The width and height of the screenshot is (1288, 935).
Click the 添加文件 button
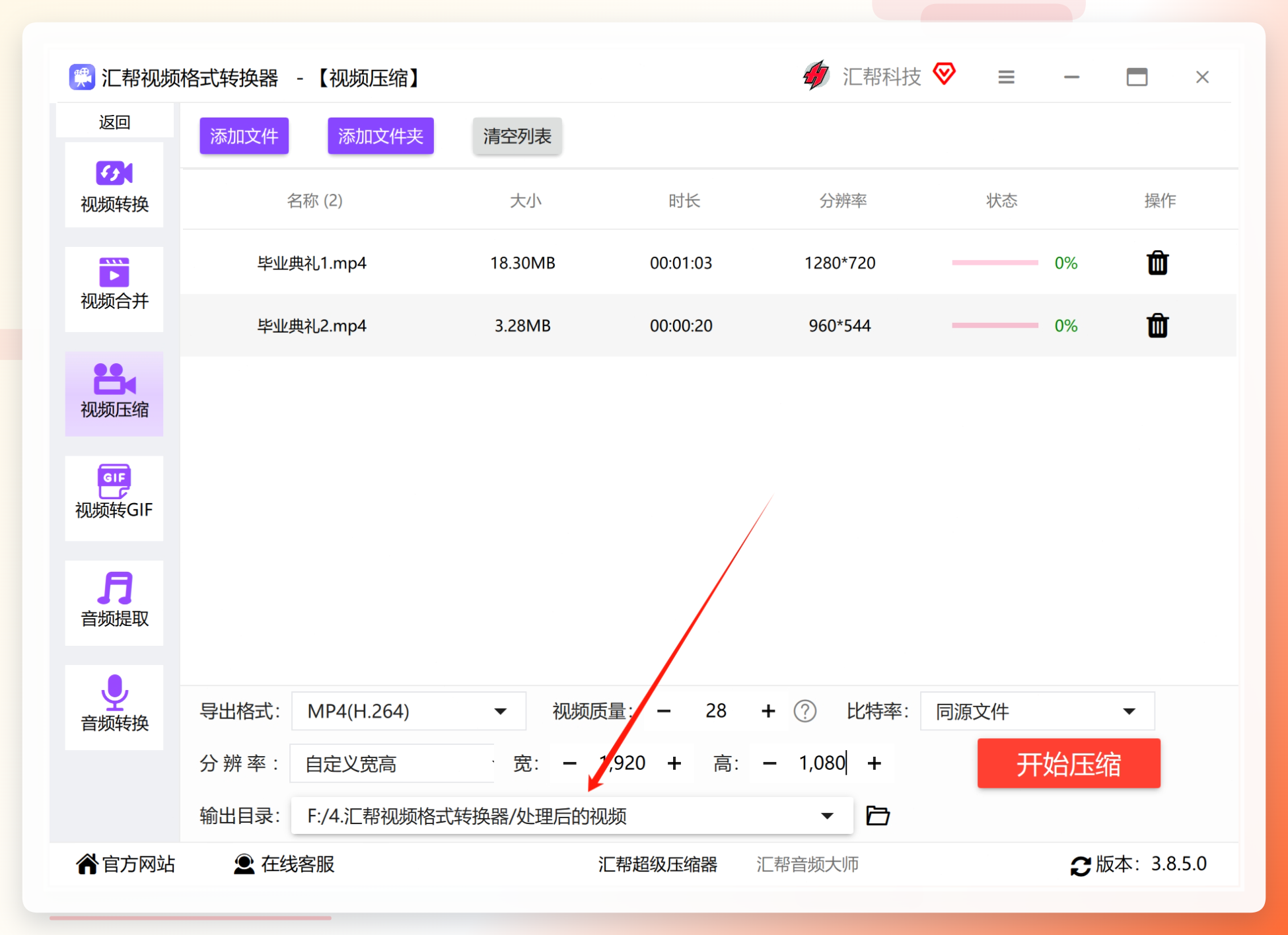click(244, 136)
